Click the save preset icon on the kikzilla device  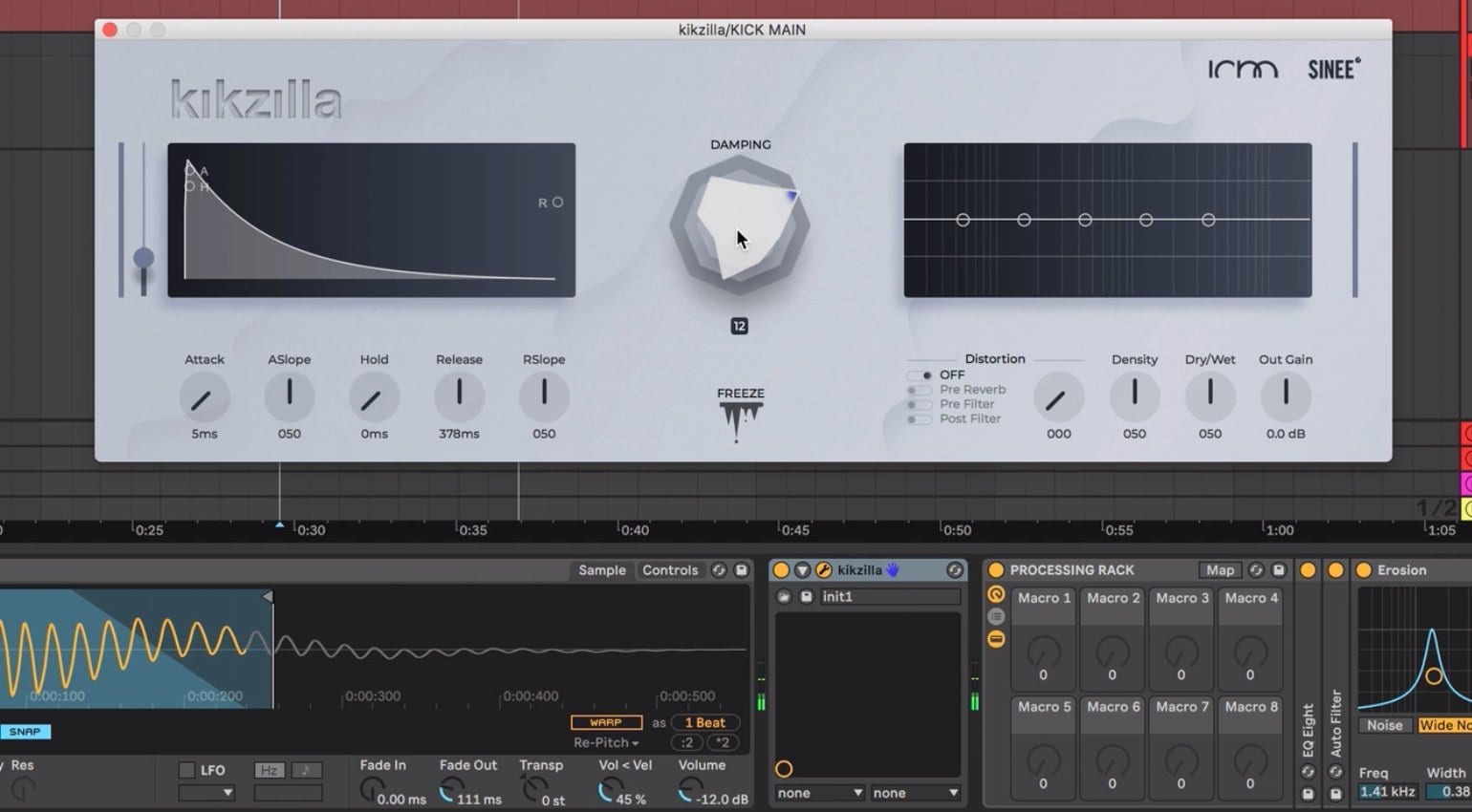click(x=808, y=595)
